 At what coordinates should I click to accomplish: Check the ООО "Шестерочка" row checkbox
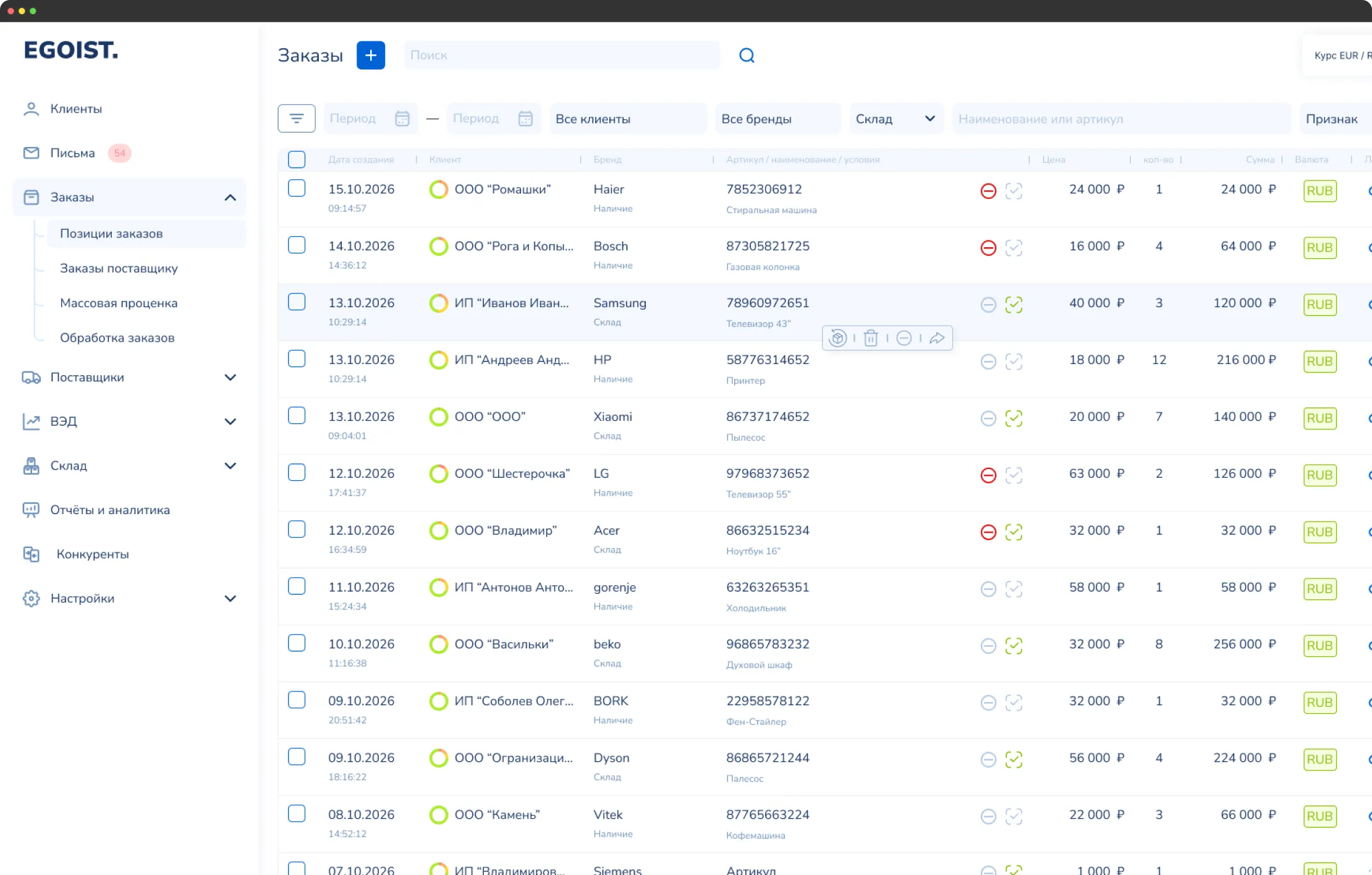pos(297,473)
